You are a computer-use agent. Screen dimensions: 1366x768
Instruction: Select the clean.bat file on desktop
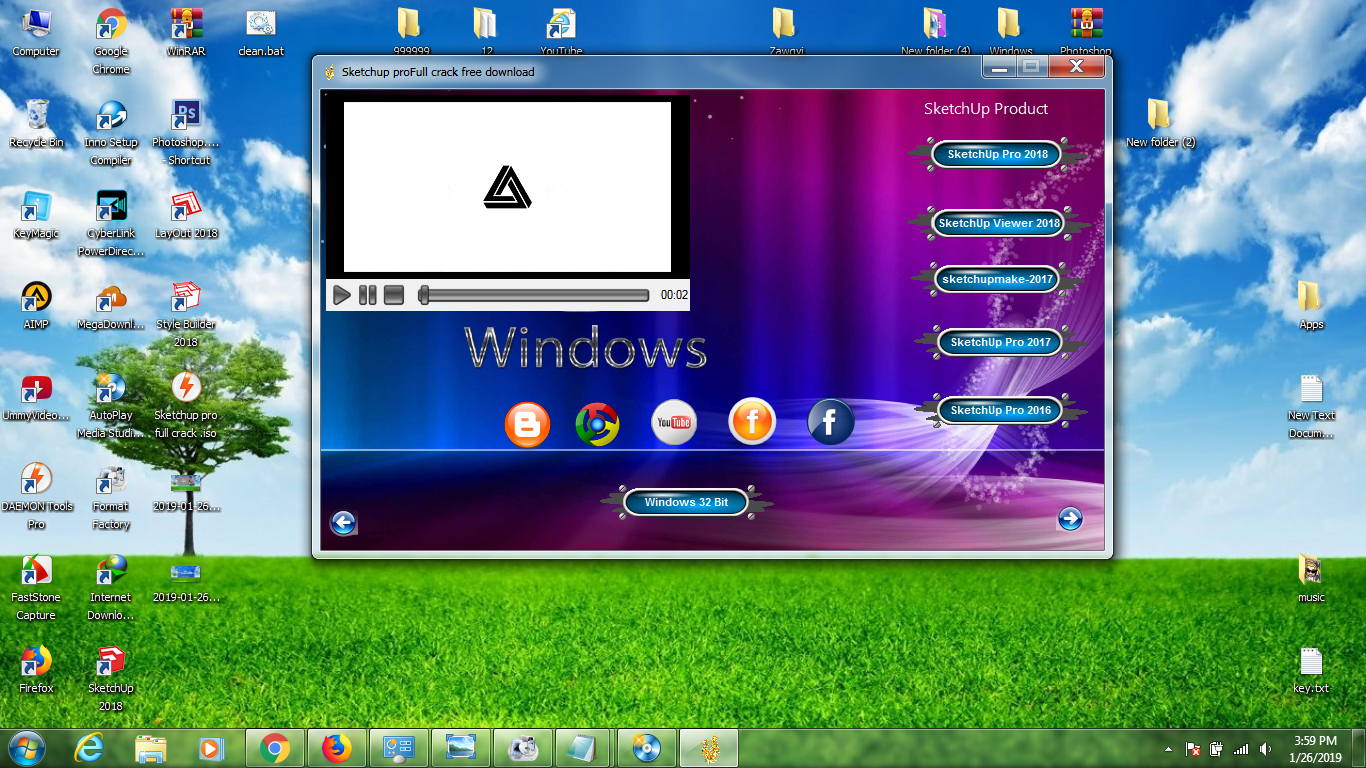(x=261, y=32)
